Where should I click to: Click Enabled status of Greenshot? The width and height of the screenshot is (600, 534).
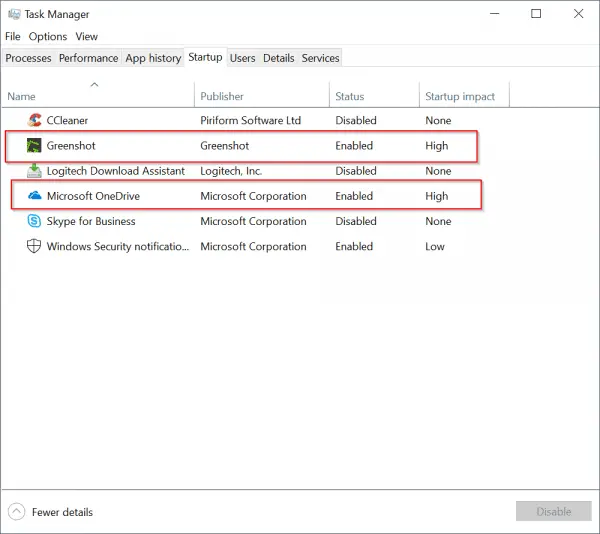pyautogui.click(x=354, y=145)
